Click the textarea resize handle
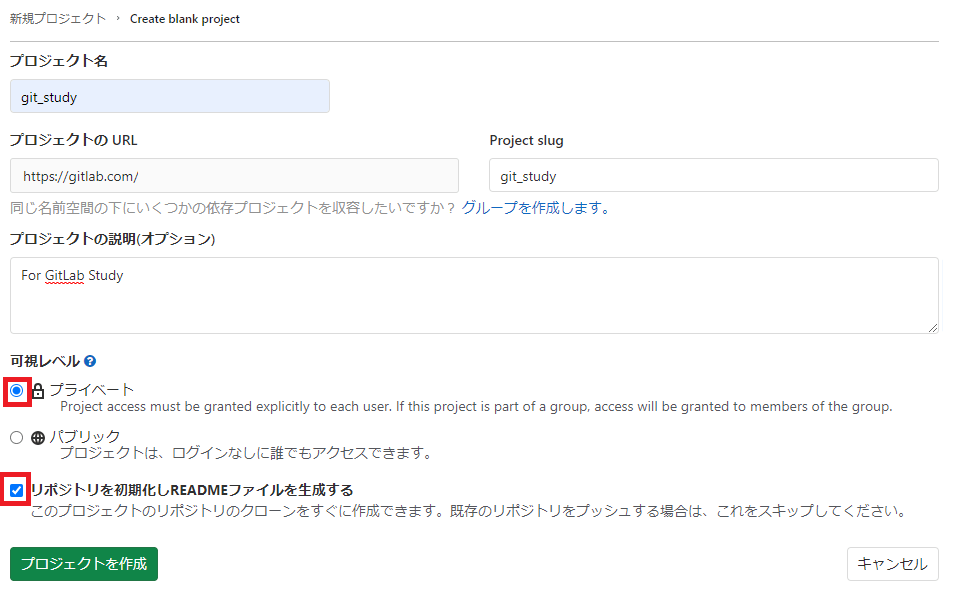The width and height of the screenshot is (959, 595). 932,329
